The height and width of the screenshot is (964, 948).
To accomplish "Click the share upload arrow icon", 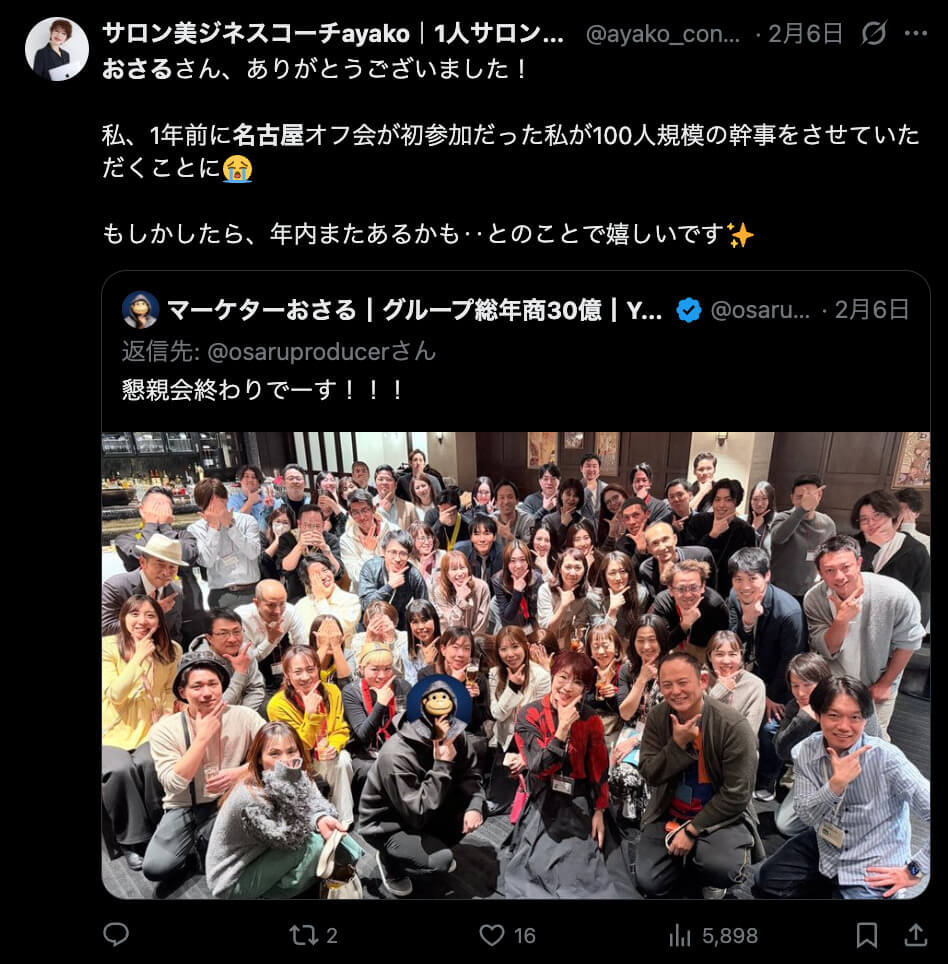I will point(915,935).
